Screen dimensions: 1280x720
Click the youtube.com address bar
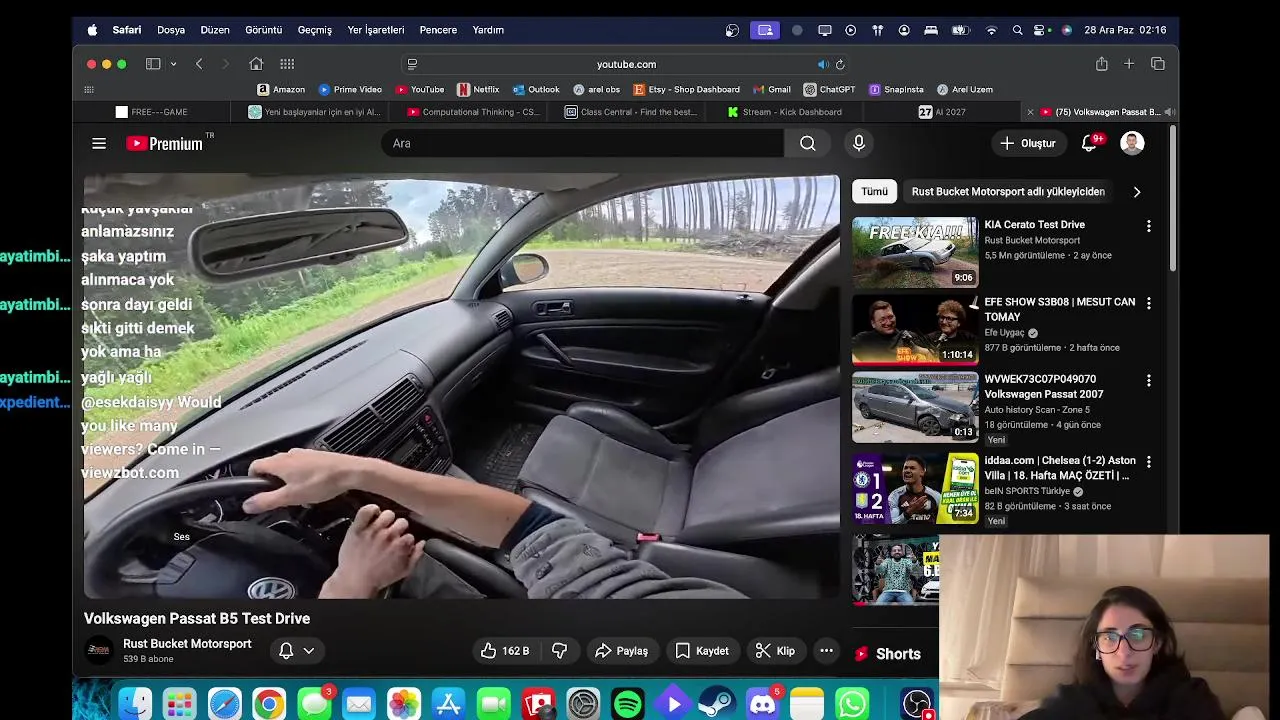(626, 64)
